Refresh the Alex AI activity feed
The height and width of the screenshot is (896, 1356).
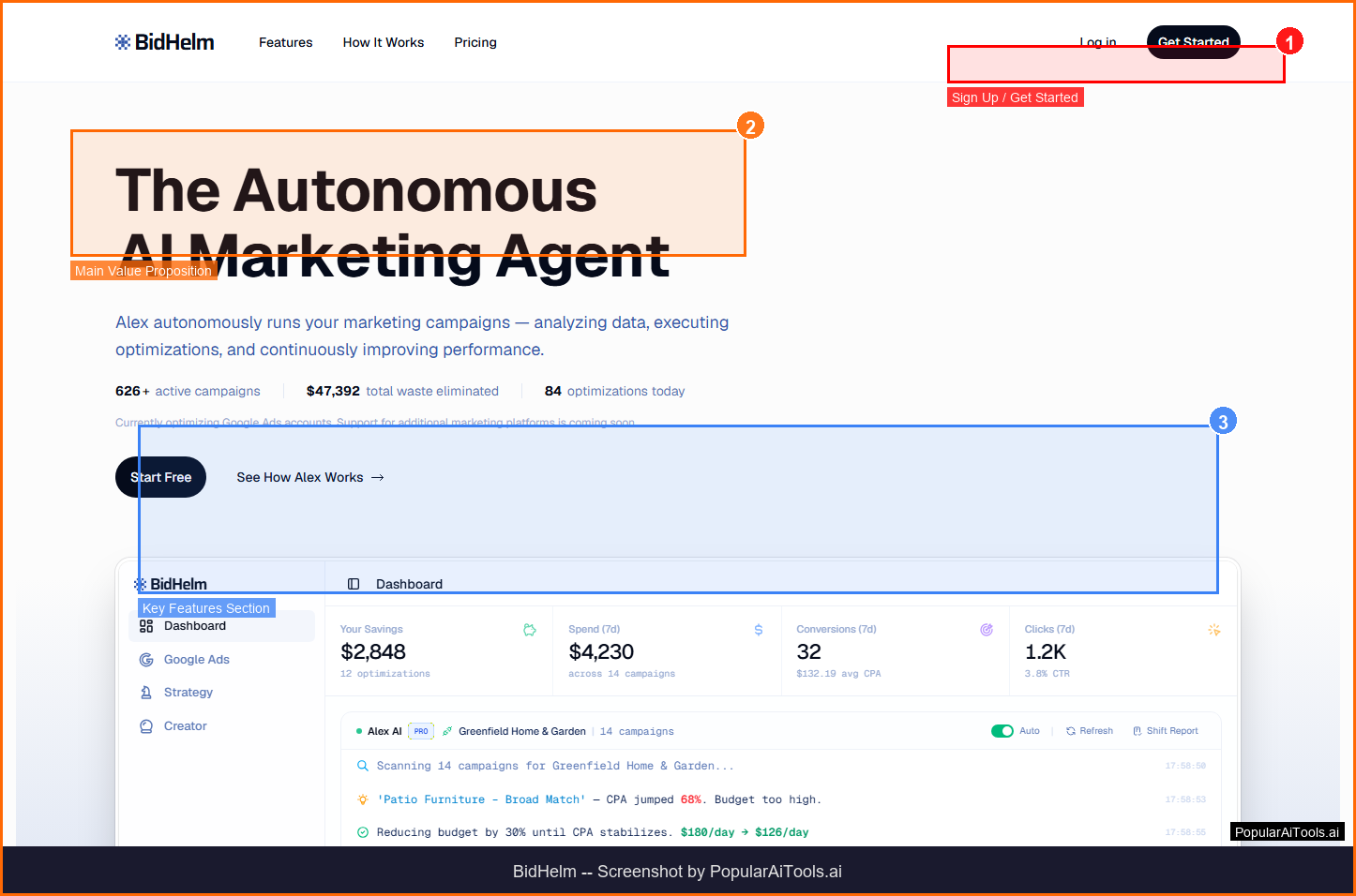pos(1090,731)
